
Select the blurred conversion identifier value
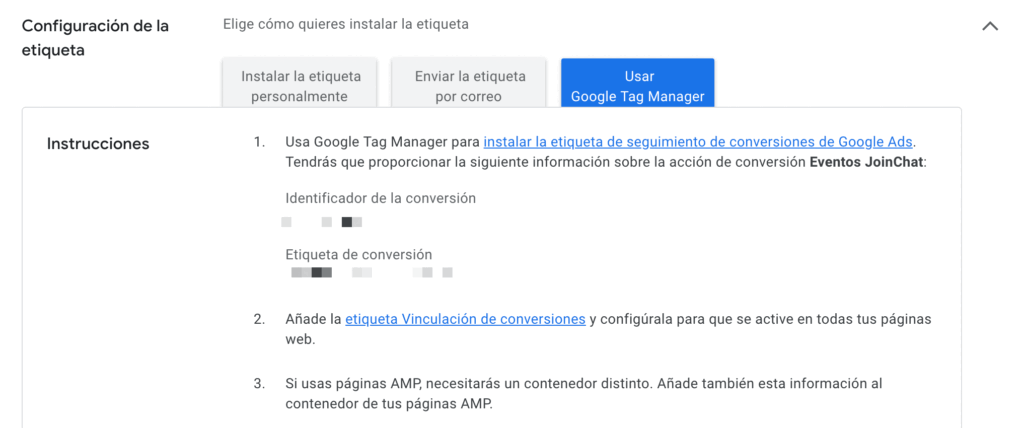(322, 221)
